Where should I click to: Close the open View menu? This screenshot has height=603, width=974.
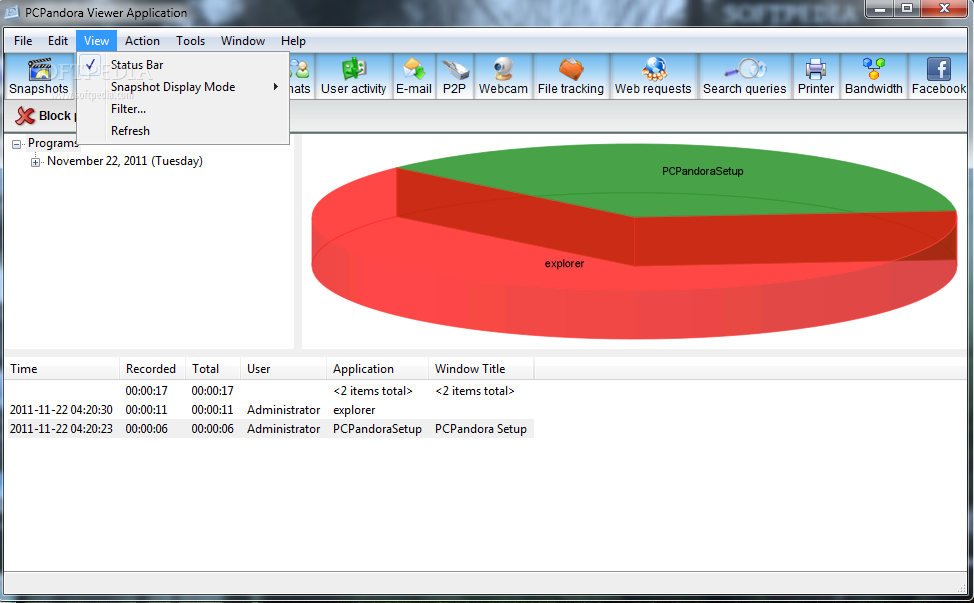[96, 40]
